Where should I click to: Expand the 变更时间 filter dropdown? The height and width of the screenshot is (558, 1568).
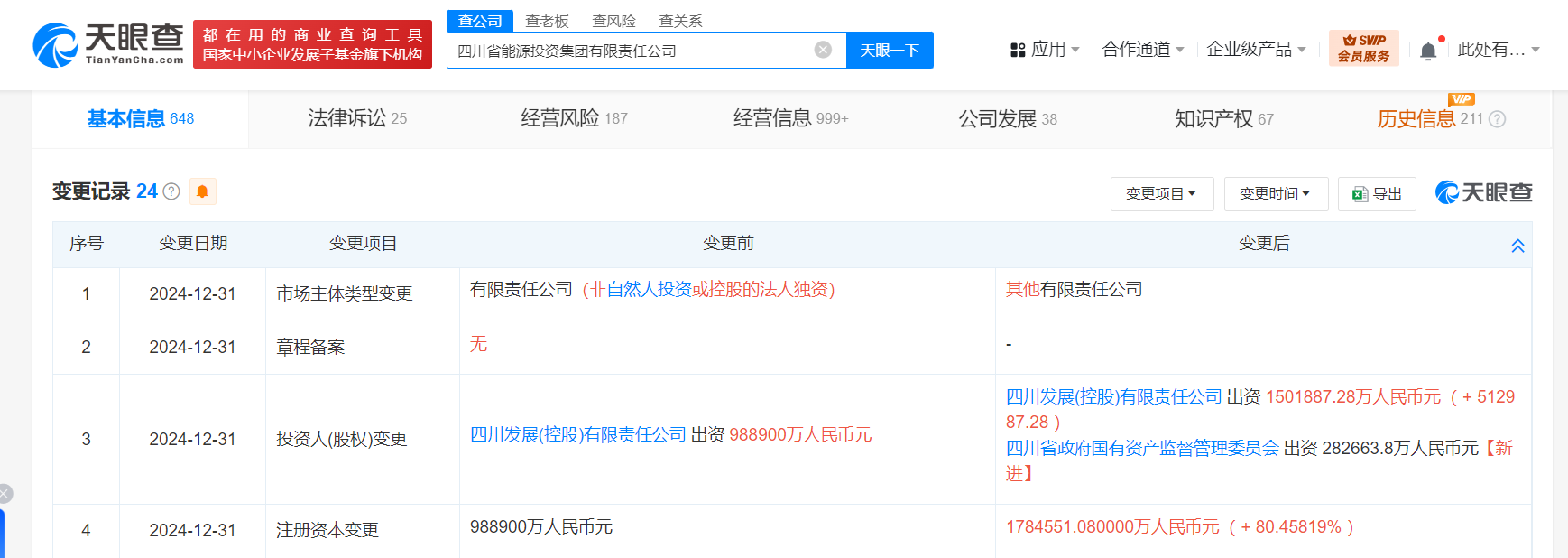click(1275, 194)
